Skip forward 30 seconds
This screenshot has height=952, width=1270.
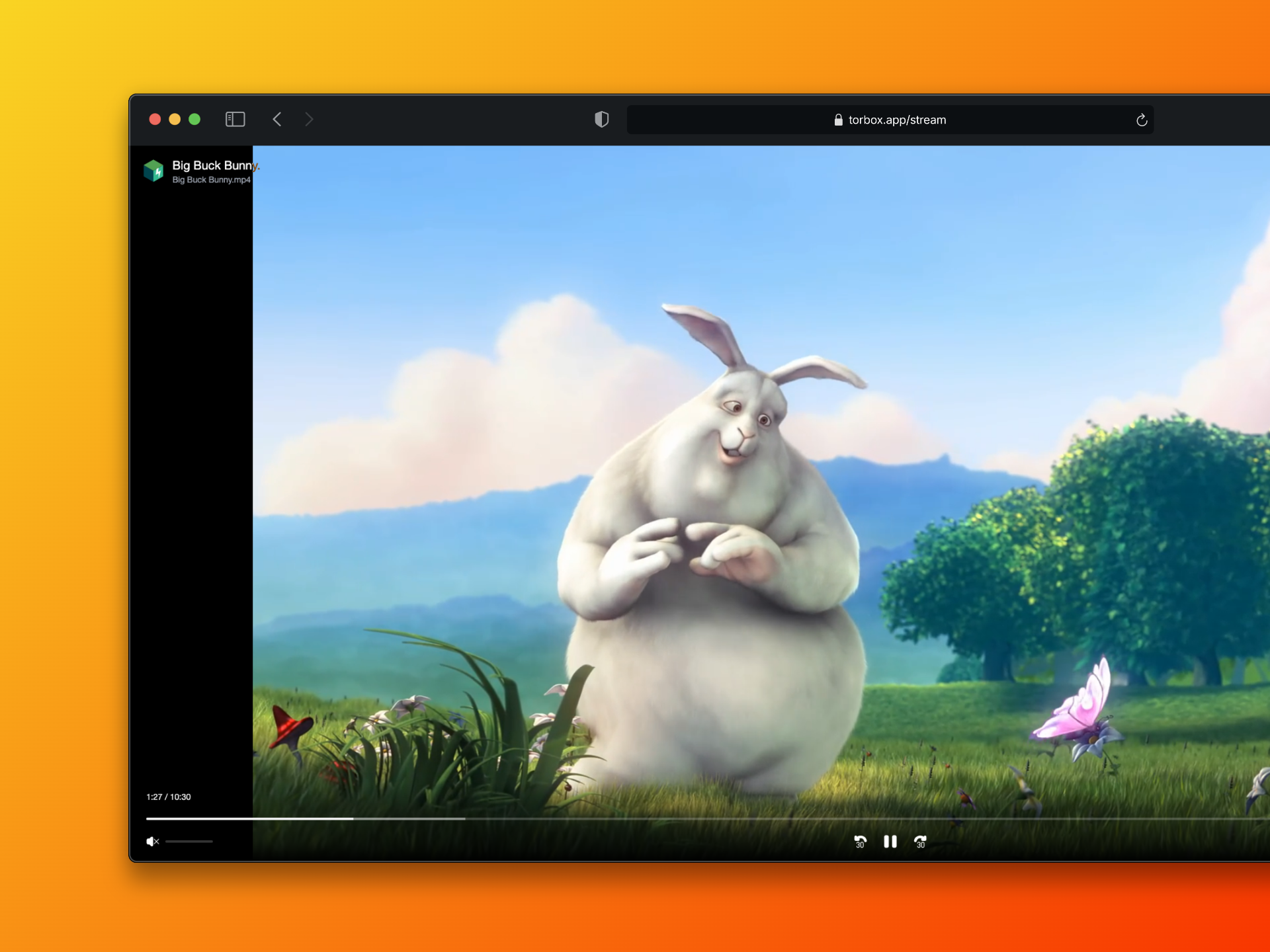(920, 841)
